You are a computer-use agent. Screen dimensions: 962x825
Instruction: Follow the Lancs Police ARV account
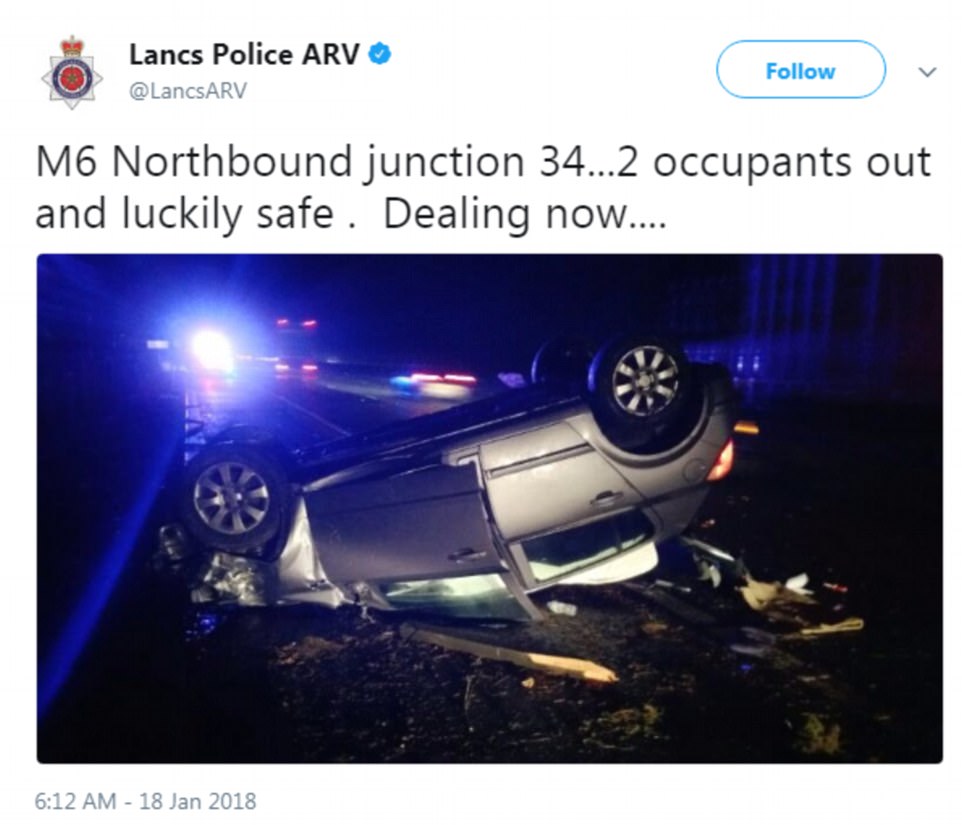pos(801,70)
